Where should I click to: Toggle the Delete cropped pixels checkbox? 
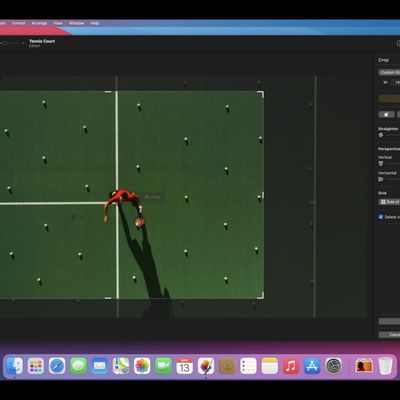point(381,217)
